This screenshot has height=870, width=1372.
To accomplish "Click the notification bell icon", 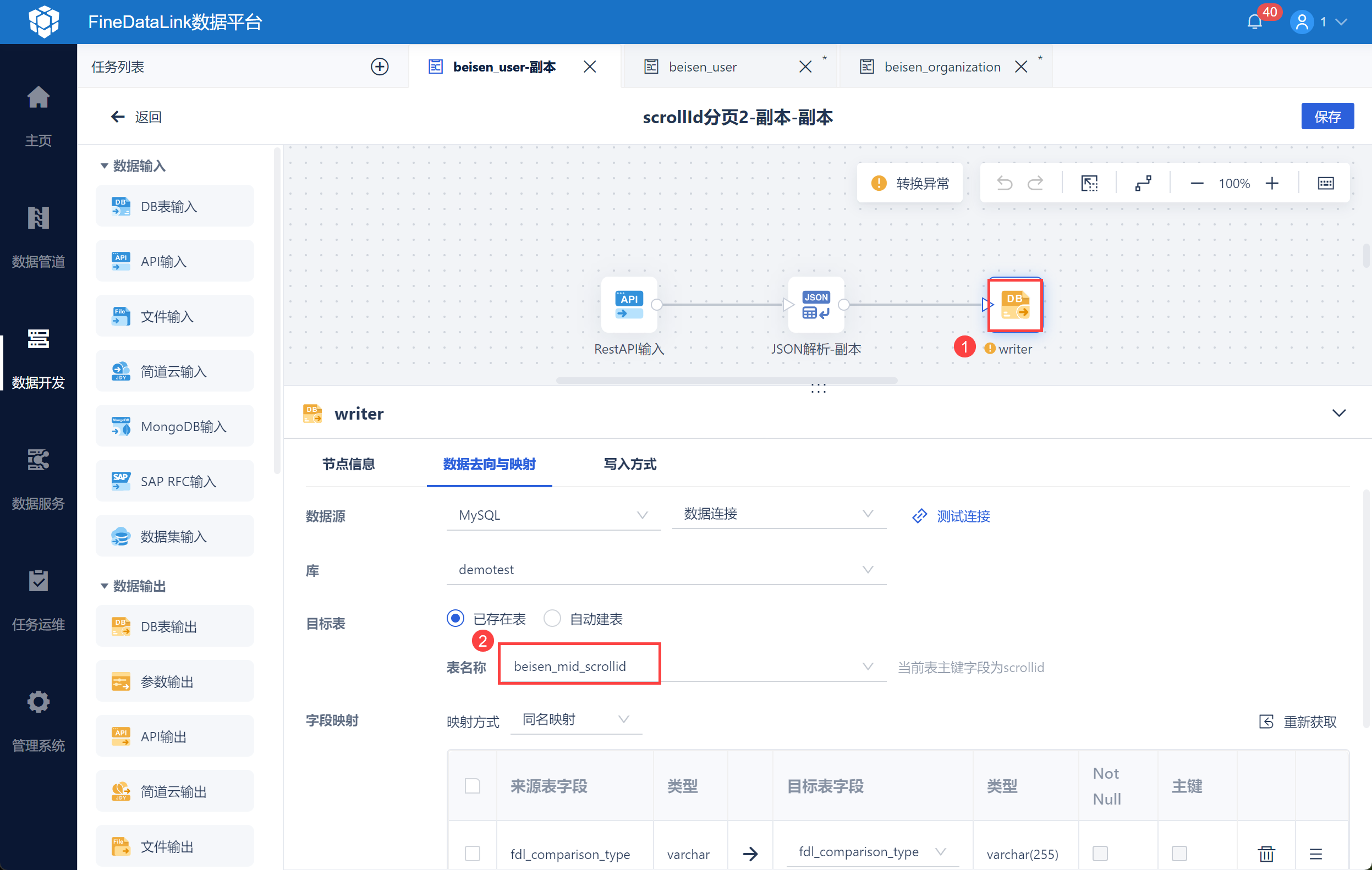I will pyautogui.click(x=1254, y=22).
